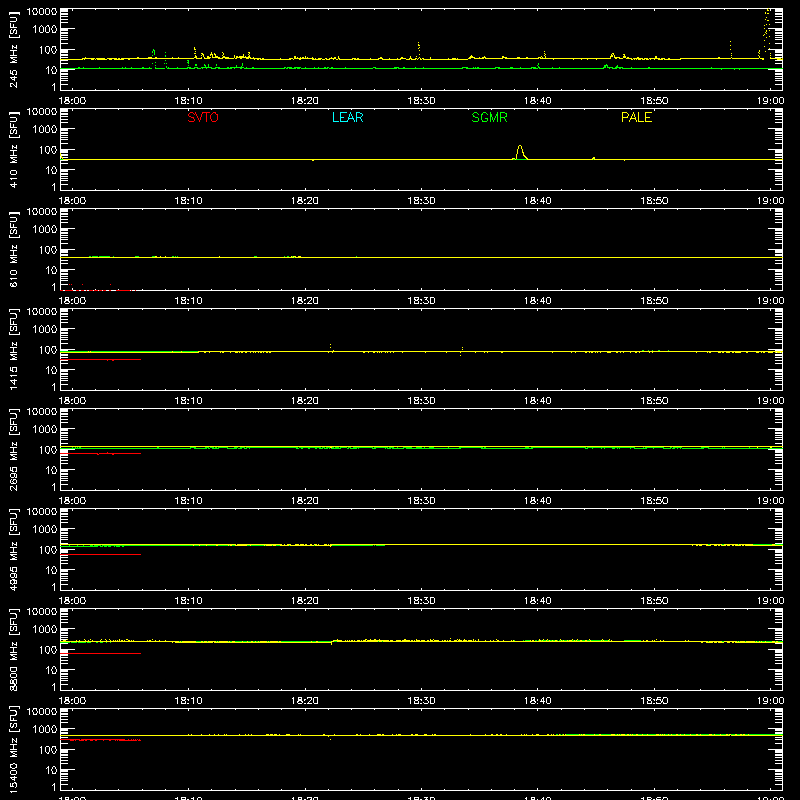Select the '245 MHz [SFU]' axis title

[14, 49]
